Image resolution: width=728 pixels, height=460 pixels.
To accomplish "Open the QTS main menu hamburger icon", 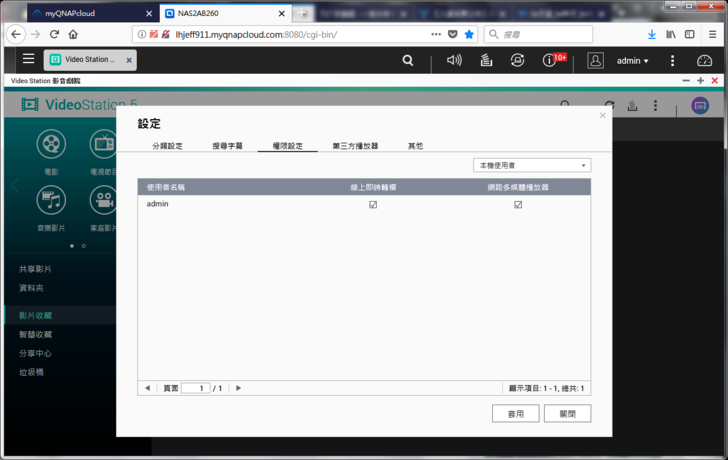I will (x=28, y=60).
